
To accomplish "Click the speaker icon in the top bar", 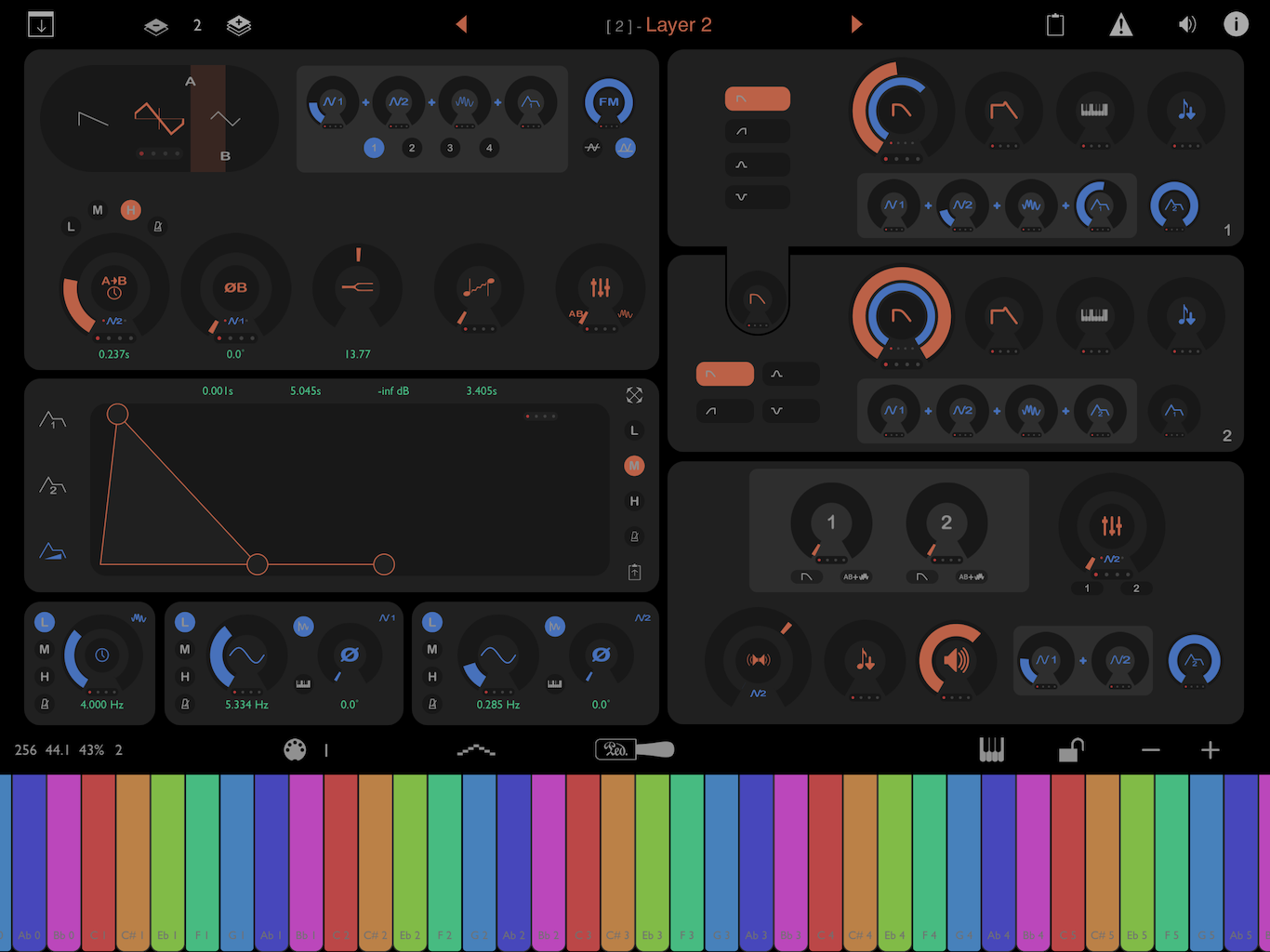I will point(1187,25).
